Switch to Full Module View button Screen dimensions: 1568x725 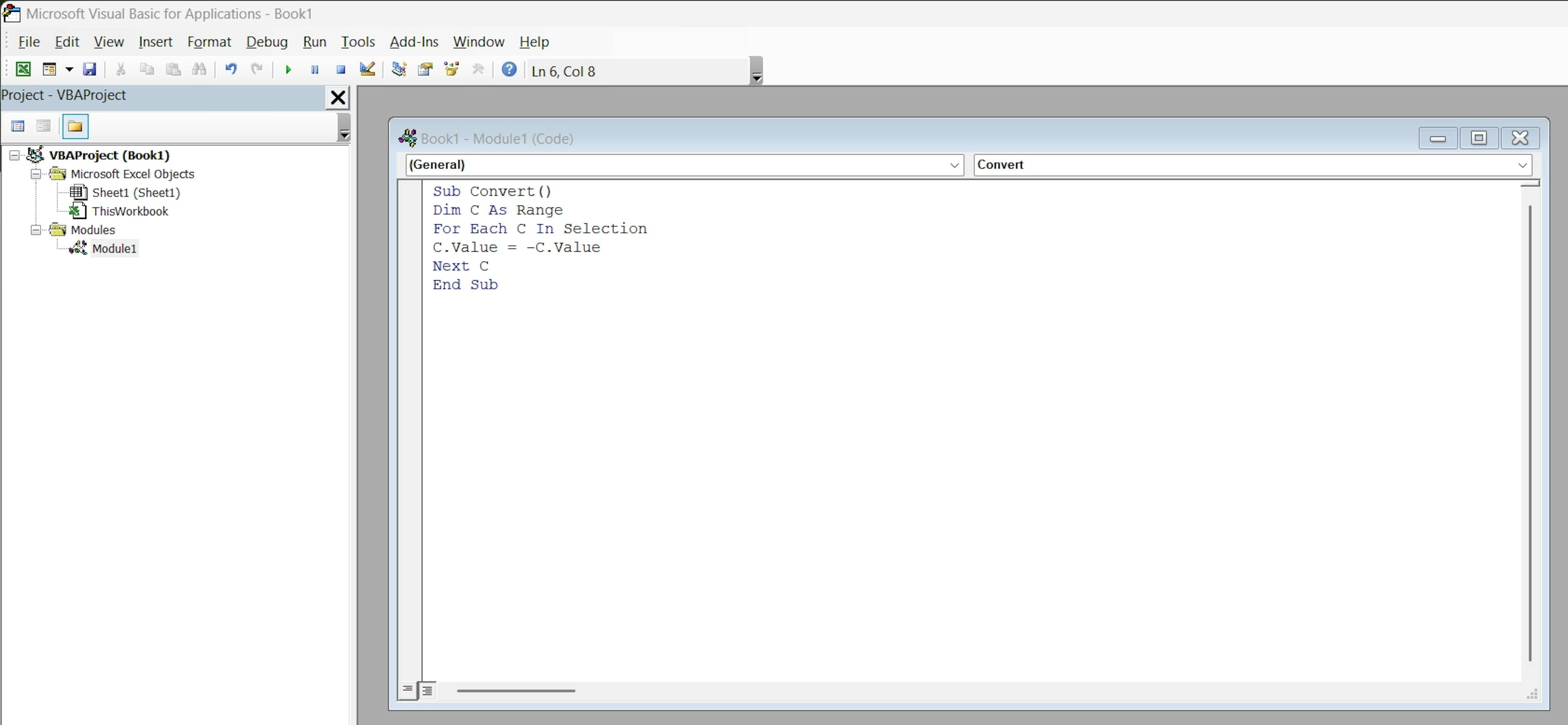click(x=428, y=690)
